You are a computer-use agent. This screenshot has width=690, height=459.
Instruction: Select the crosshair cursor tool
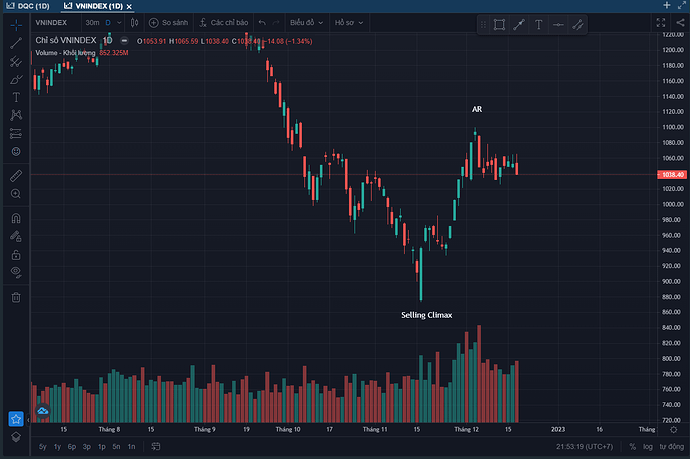(16, 25)
